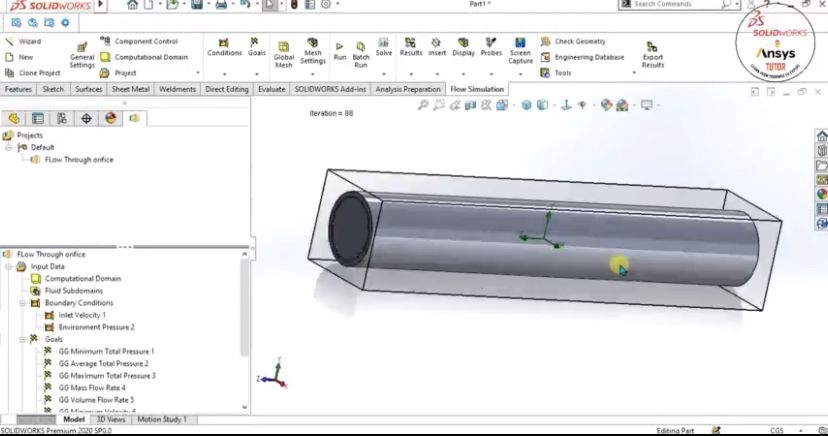
Task: Open General Settings
Action: click(x=82, y=55)
